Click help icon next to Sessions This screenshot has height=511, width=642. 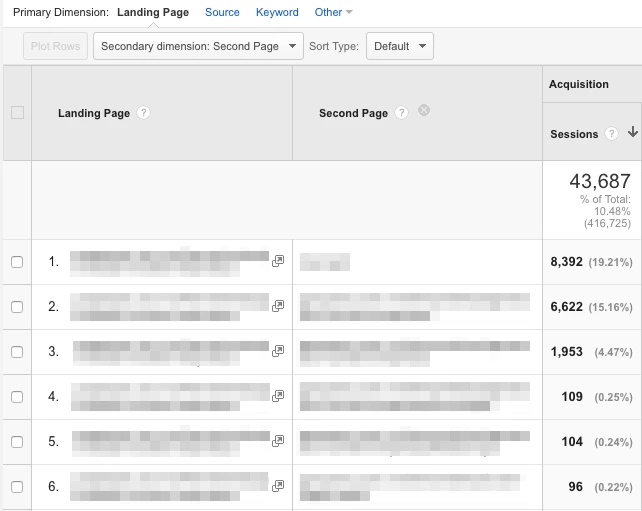coord(611,134)
